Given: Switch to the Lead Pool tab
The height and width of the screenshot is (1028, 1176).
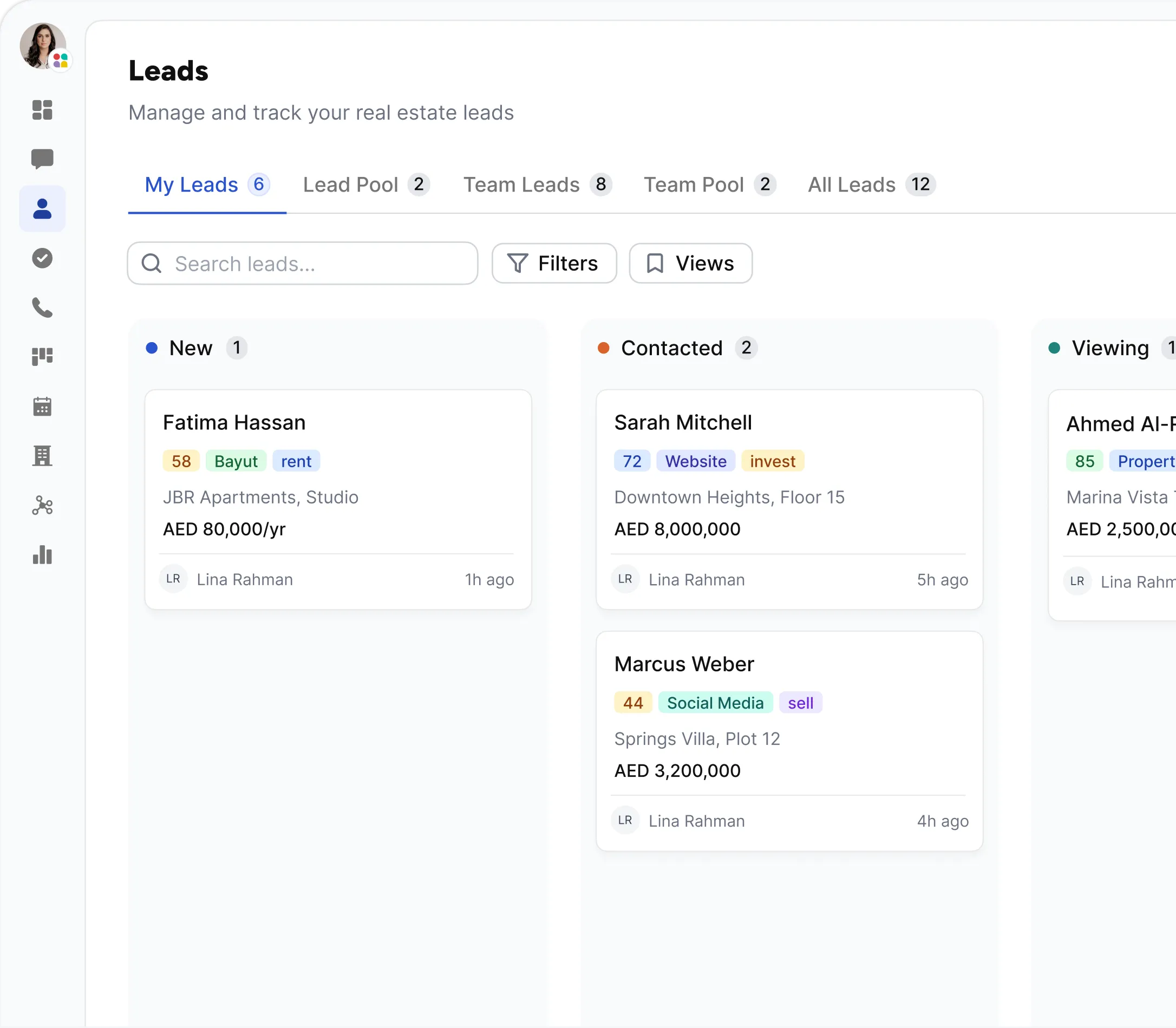Looking at the screenshot, I should [x=367, y=185].
